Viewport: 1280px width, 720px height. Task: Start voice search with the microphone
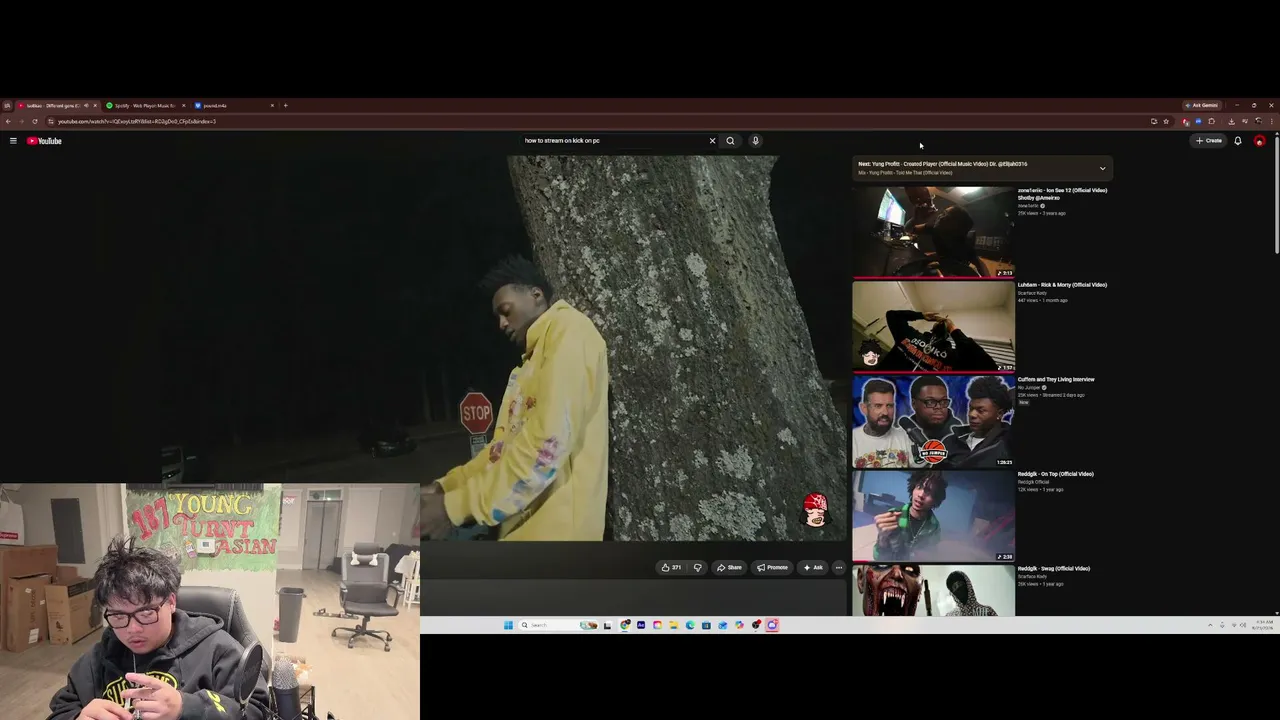click(x=755, y=141)
